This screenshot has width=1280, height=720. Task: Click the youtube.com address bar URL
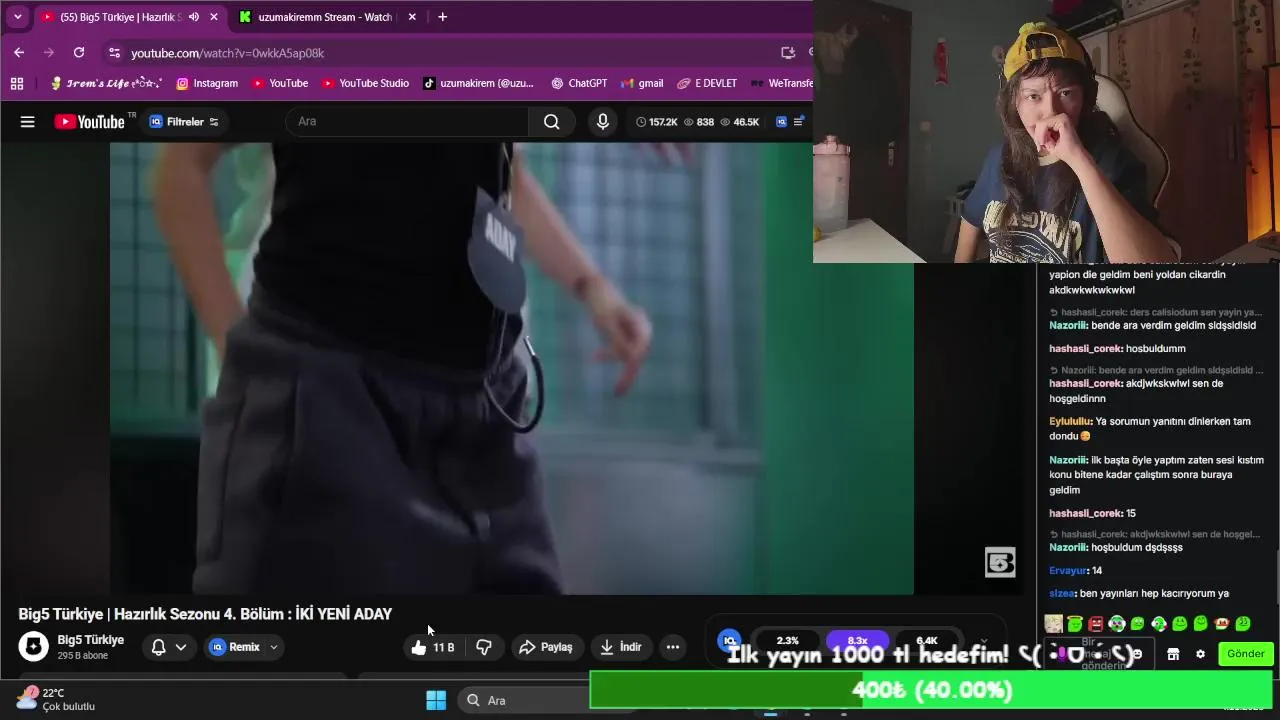[228, 53]
